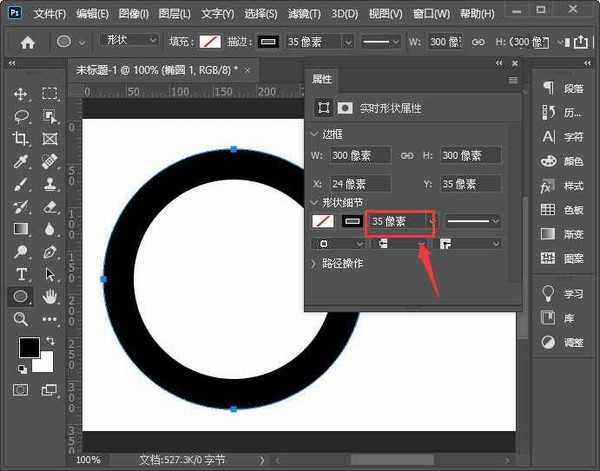Open stroke corner join dropdown in Properties
This screenshot has height=471, width=600.
pyautogui.click(x=470, y=243)
